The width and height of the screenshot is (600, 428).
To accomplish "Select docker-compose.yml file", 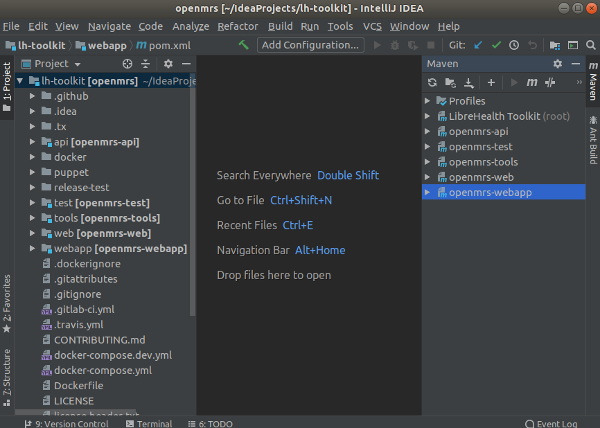I will [103, 370].
